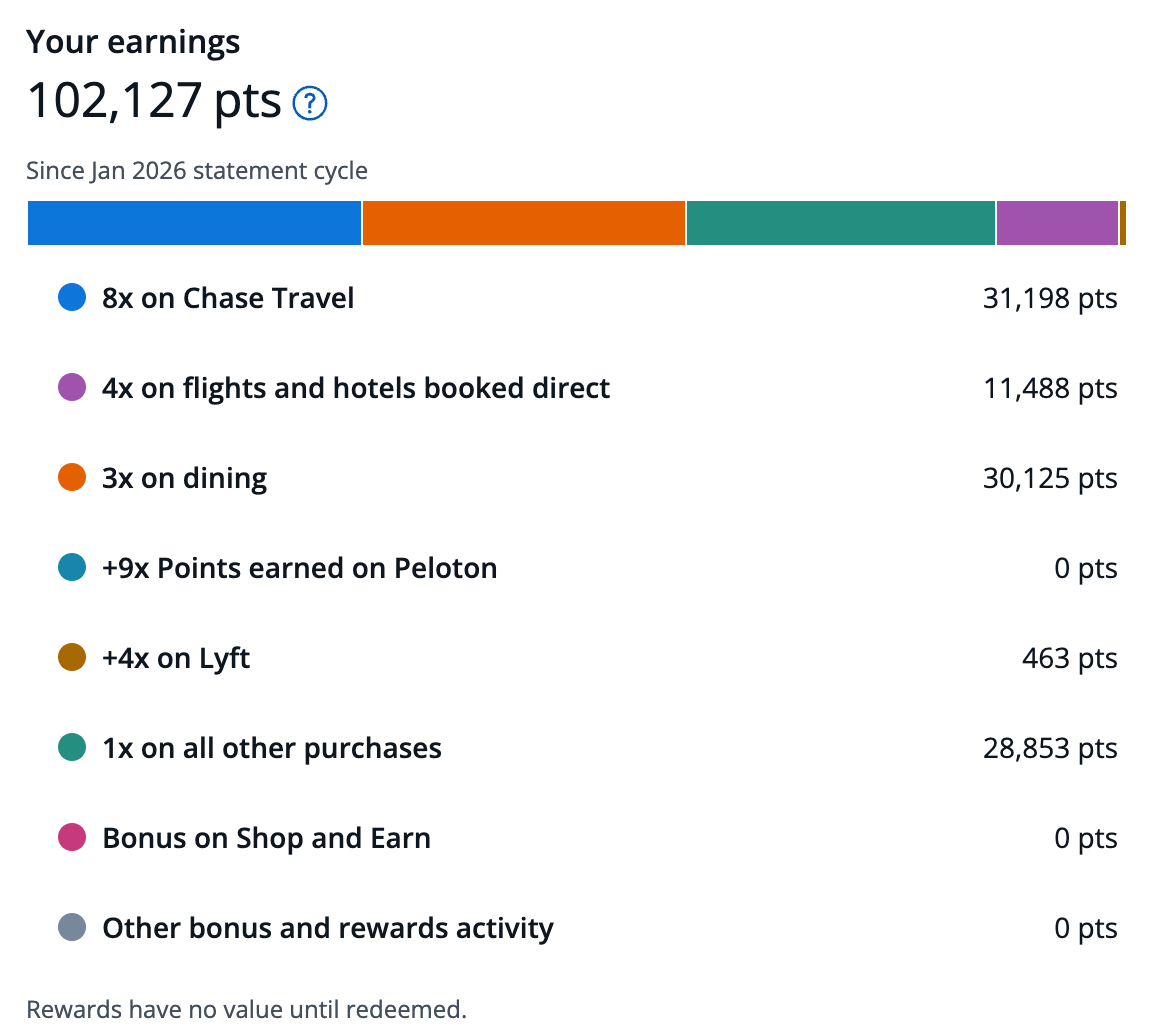The height and width of the screenshot is (1036, 1152).
Task: Open Other bonus and rewards activity
Action: [x=588, y=928]
